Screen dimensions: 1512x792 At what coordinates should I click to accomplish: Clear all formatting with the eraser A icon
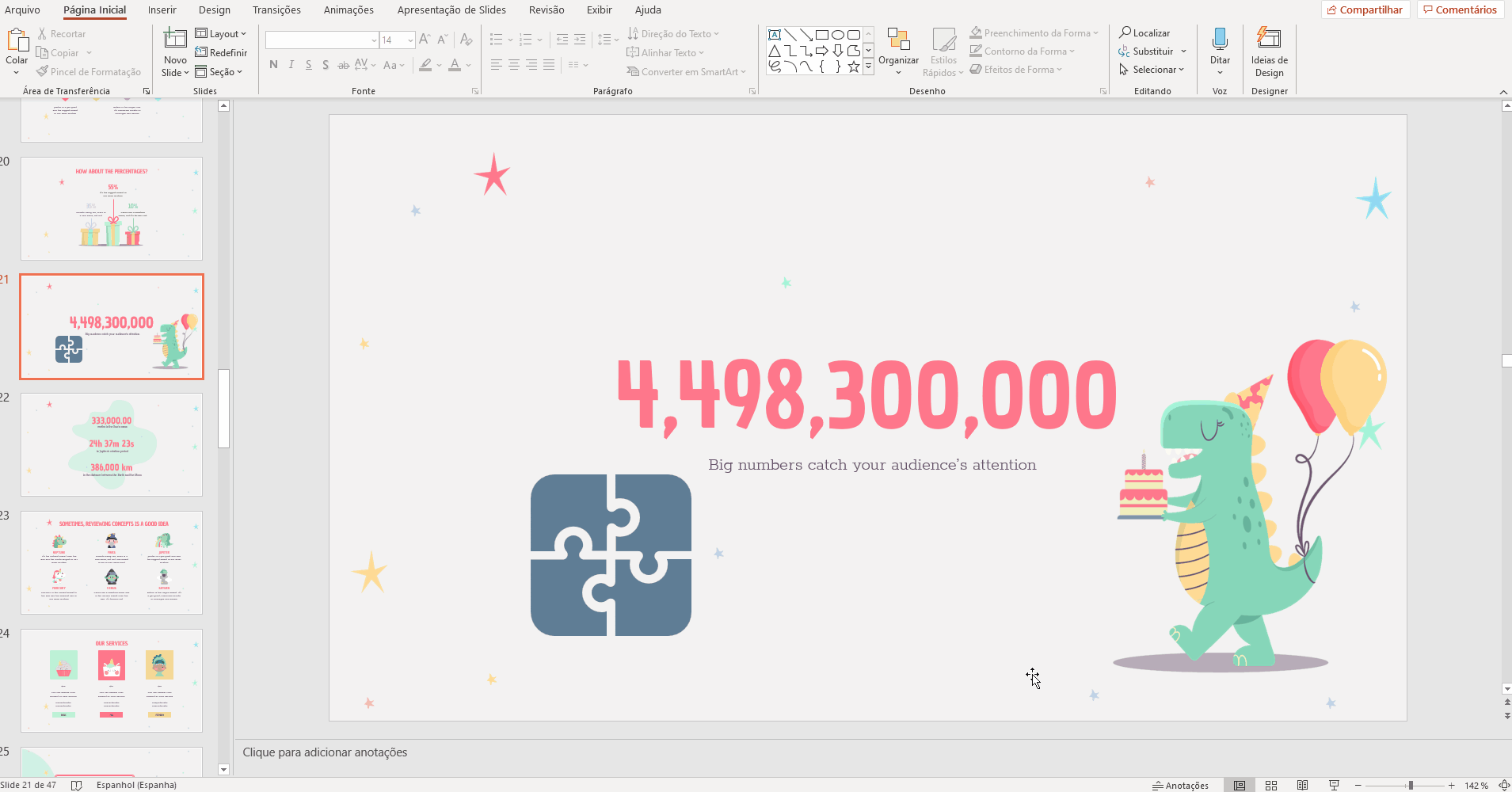pyautogui.click(x=467, y=40)
